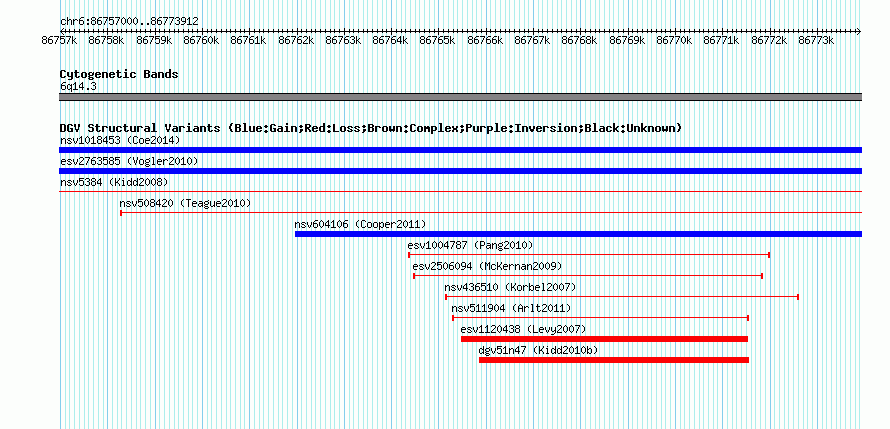Select the blue esv2763585 gain bar

point(460,171)
